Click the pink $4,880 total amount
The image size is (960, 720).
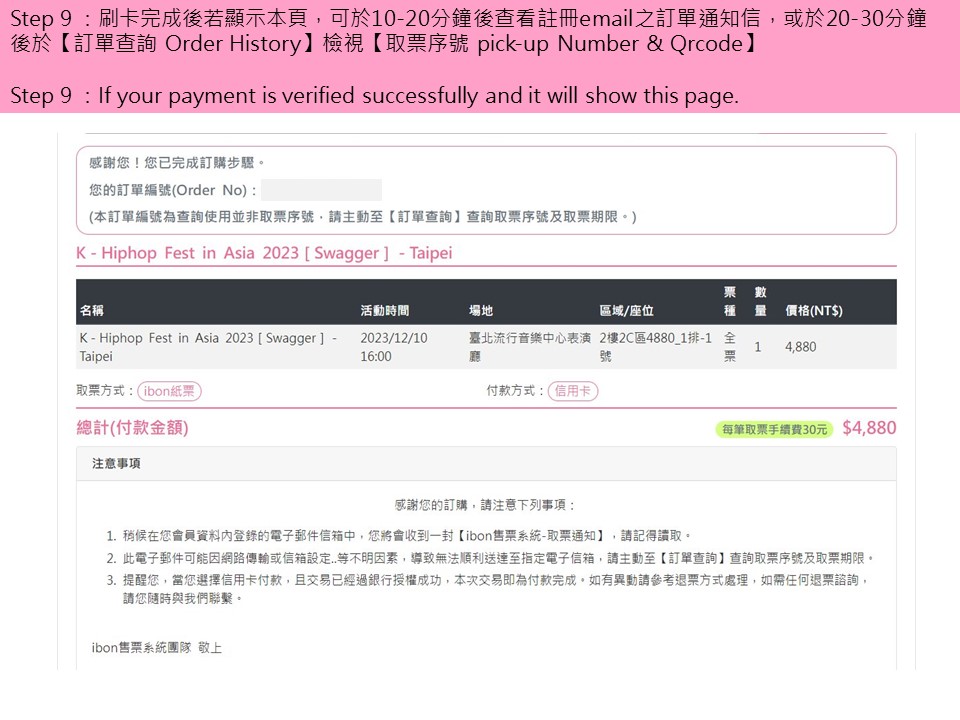point(869,428)
